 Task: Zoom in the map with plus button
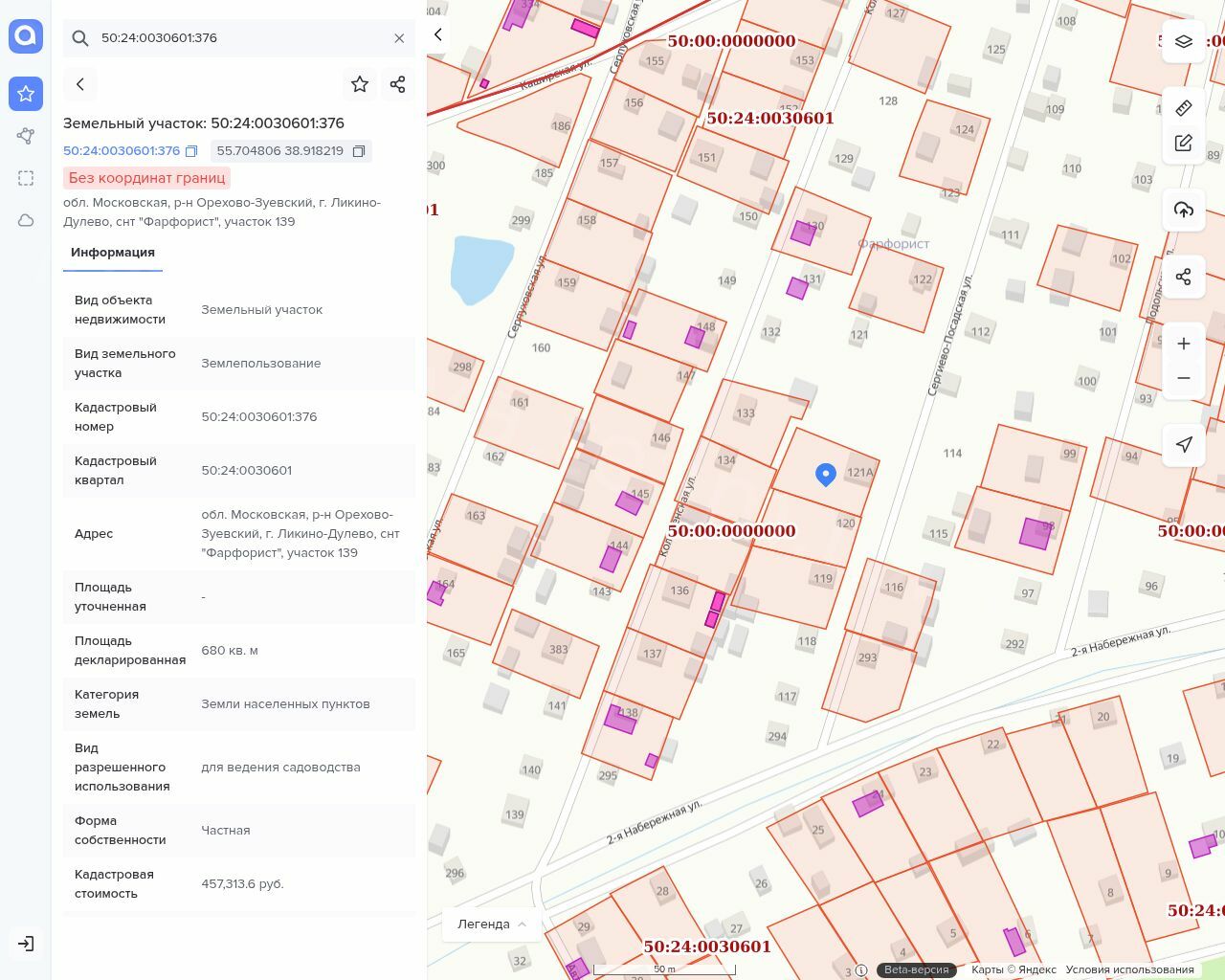pyautogui.click(x=1184, y=344)
